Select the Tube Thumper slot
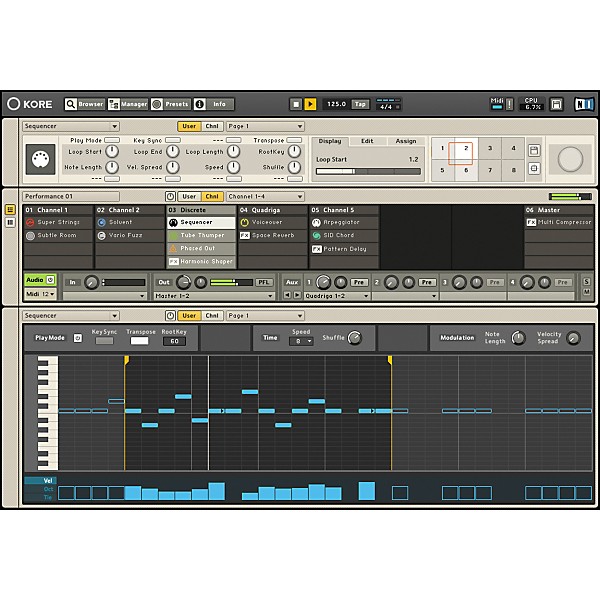This screenshot has height=600, width=600. [201, 235]
